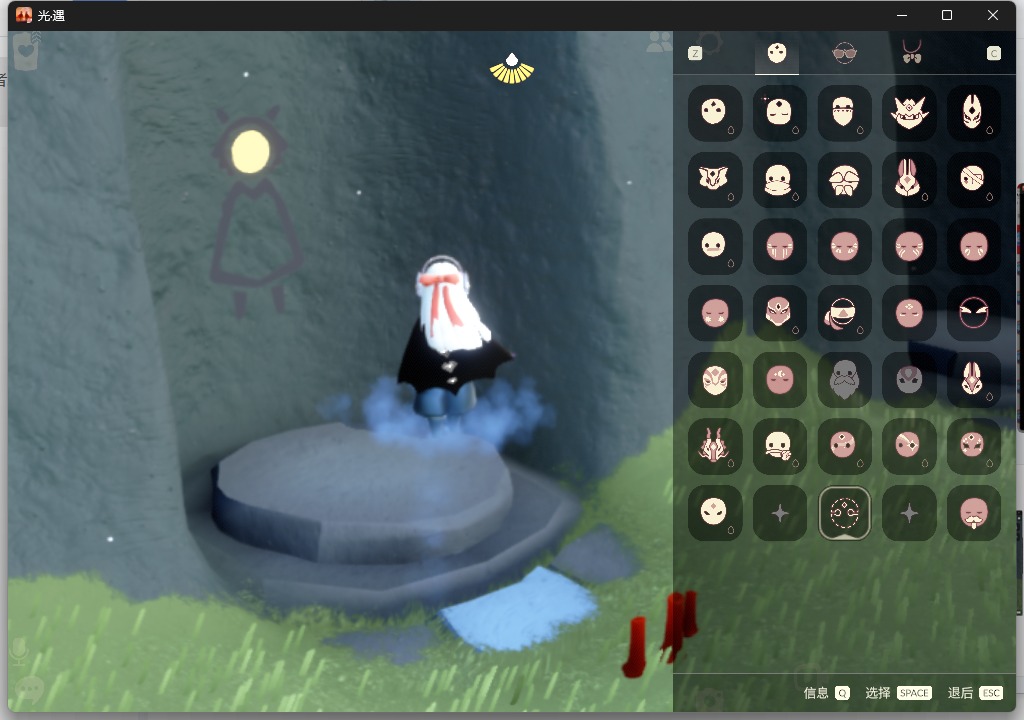Image resolution: width=1024 pixels, height=720 pixels.
Task: Pick pink mask with dark angular eyes
Action: [974, 446]
